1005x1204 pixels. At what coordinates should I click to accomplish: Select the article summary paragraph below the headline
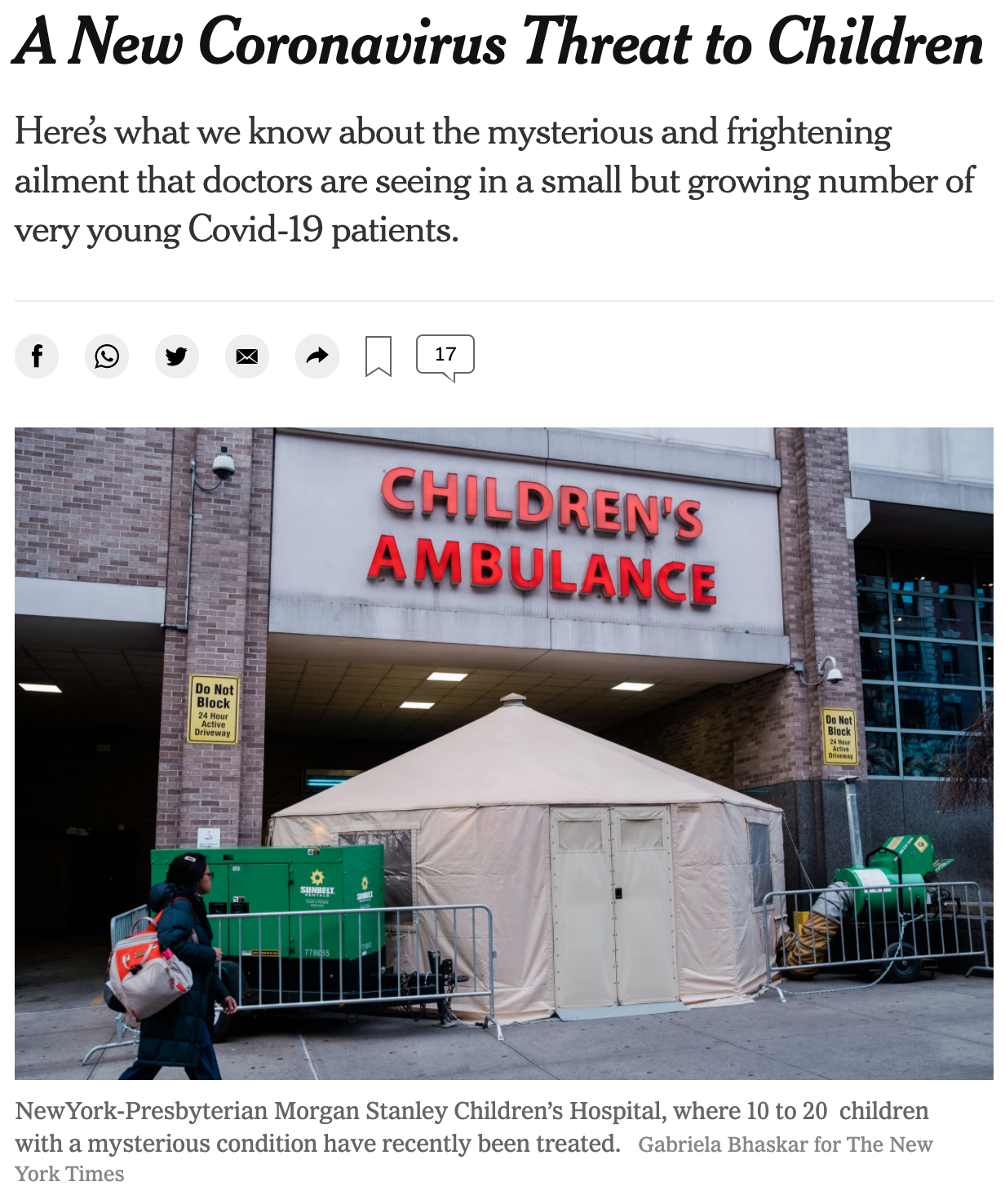(x=494, y=180)
